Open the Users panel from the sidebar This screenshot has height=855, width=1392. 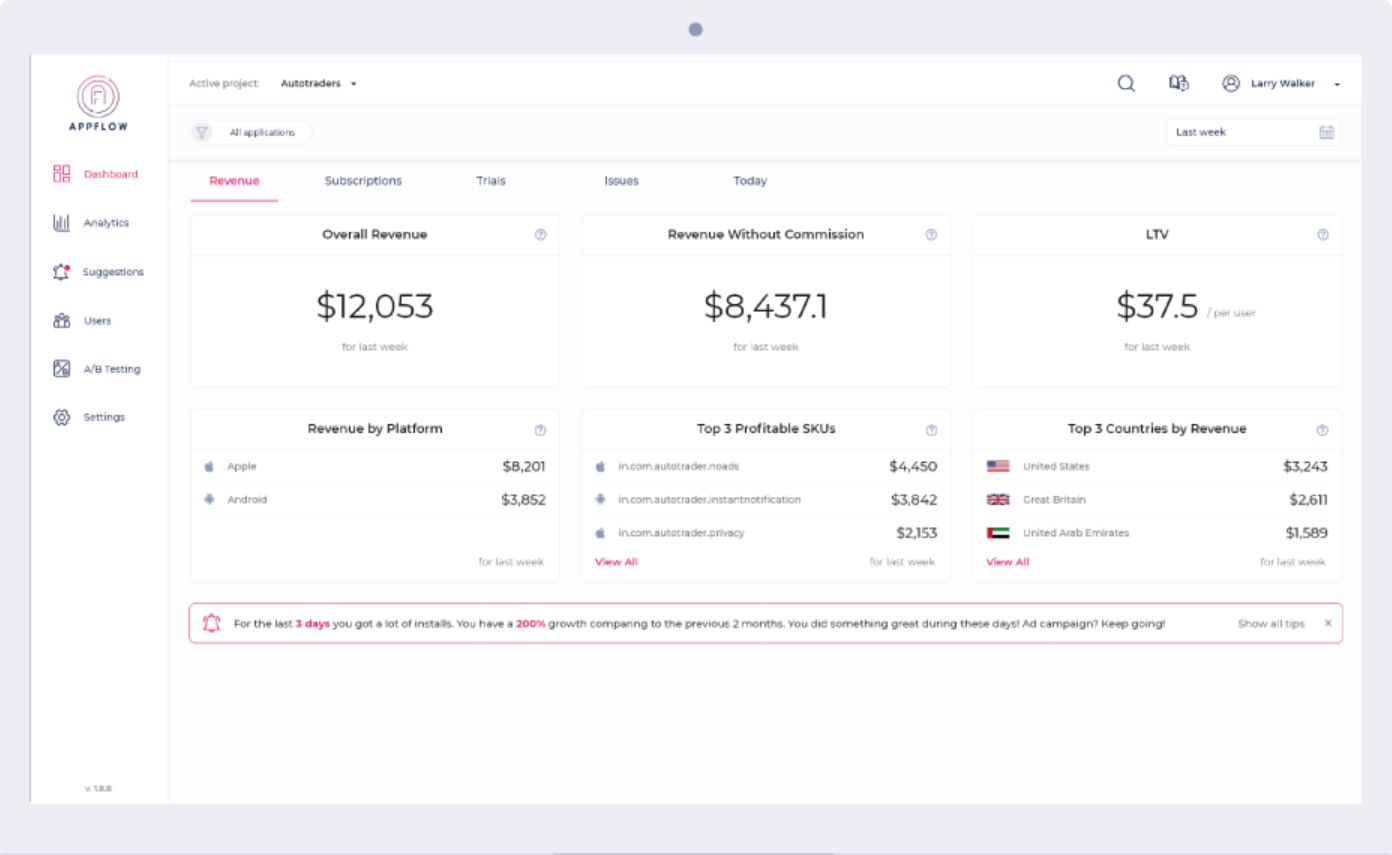click(x=60, y=320)
